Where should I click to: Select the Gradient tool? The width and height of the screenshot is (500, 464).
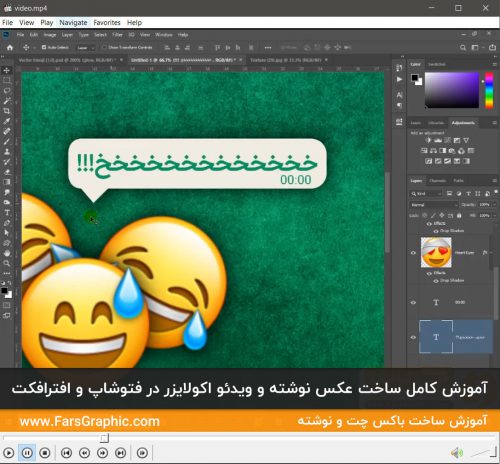(6, 182)
